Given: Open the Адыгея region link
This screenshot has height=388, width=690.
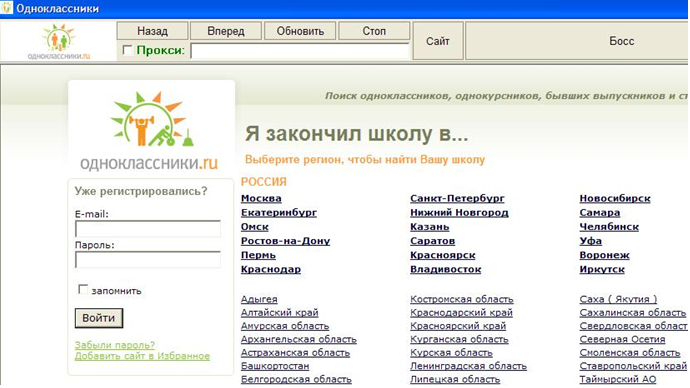Looking at the screenshot, I should 259,299.
